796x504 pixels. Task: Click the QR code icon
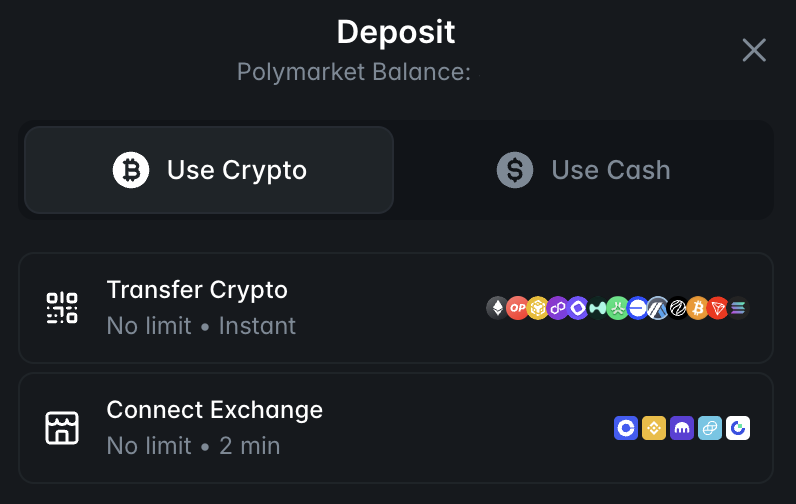(62, 308)
